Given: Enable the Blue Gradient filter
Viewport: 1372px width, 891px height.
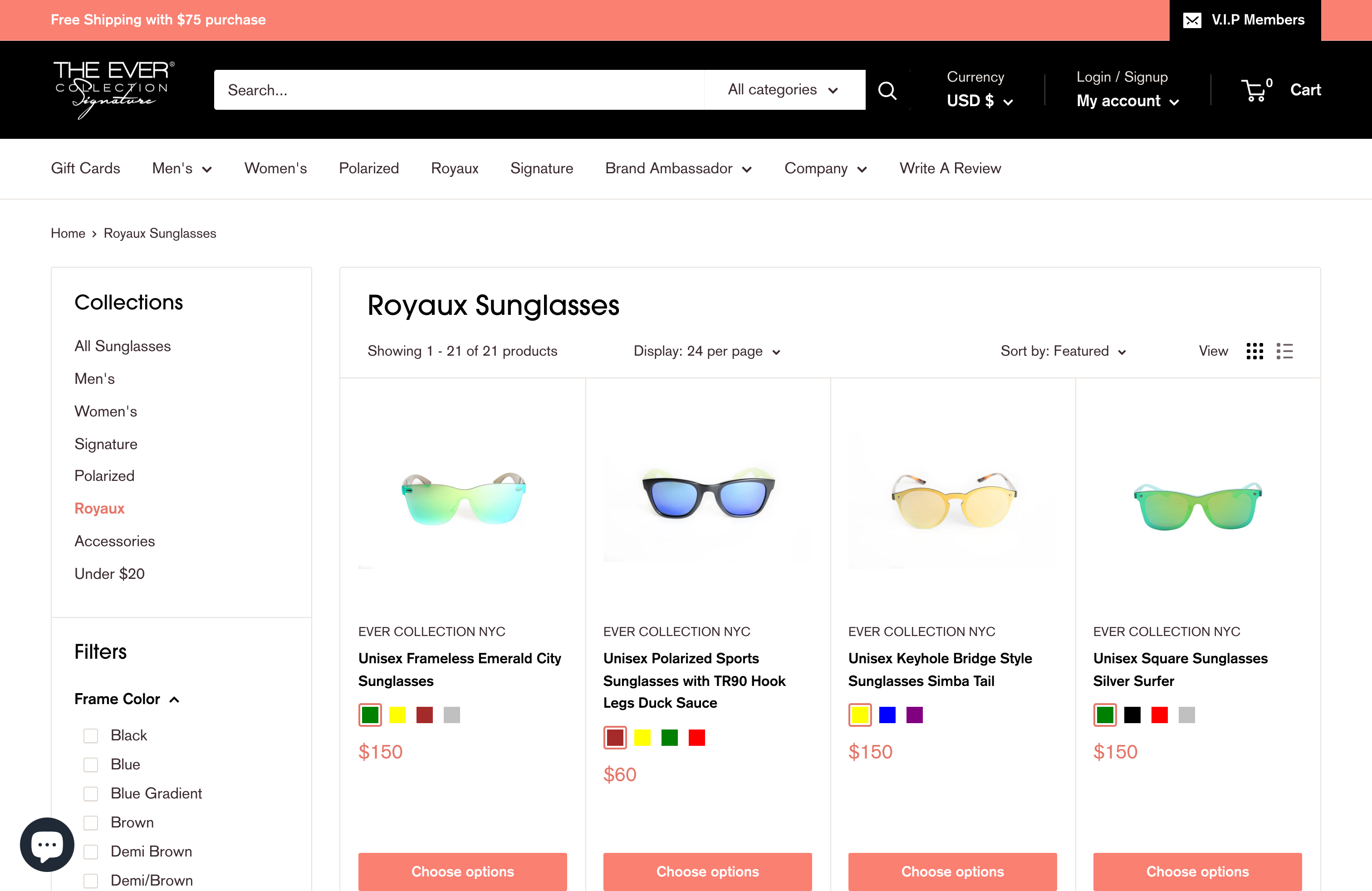Looking at the screenshot, I should click(90, 793).
